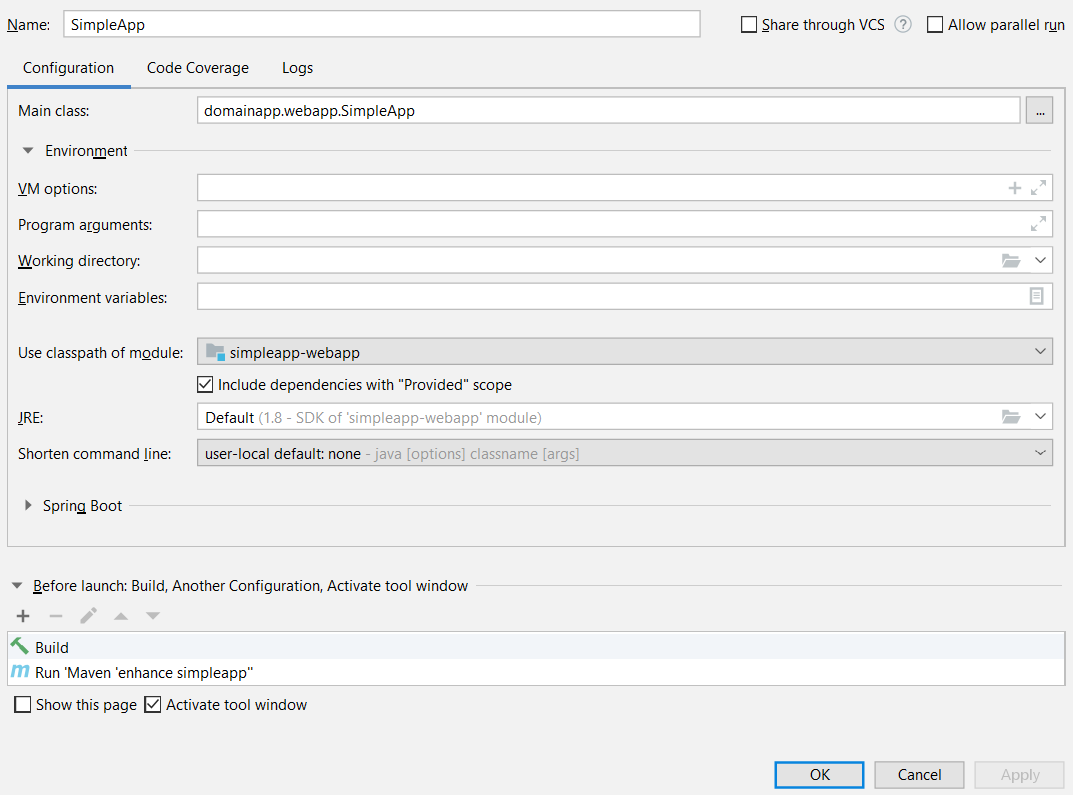Switch to the Code Coverage tab
The height and width of the screenshot is (795, 1073).
point(198,68)
